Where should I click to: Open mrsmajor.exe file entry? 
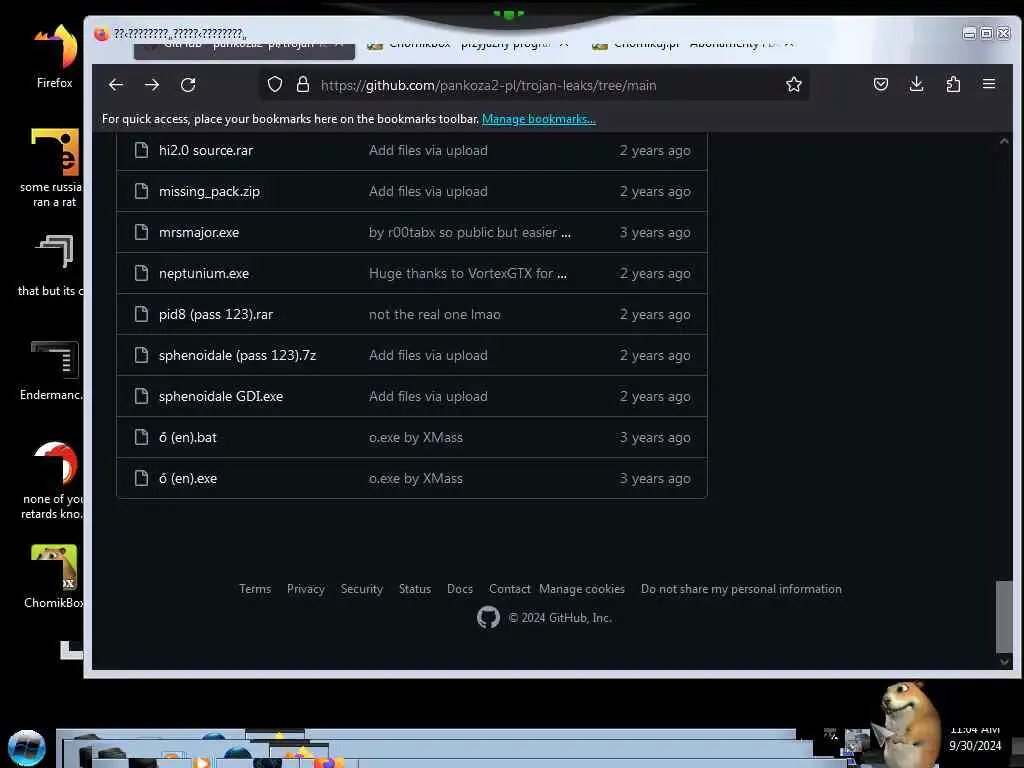(199, 232)
